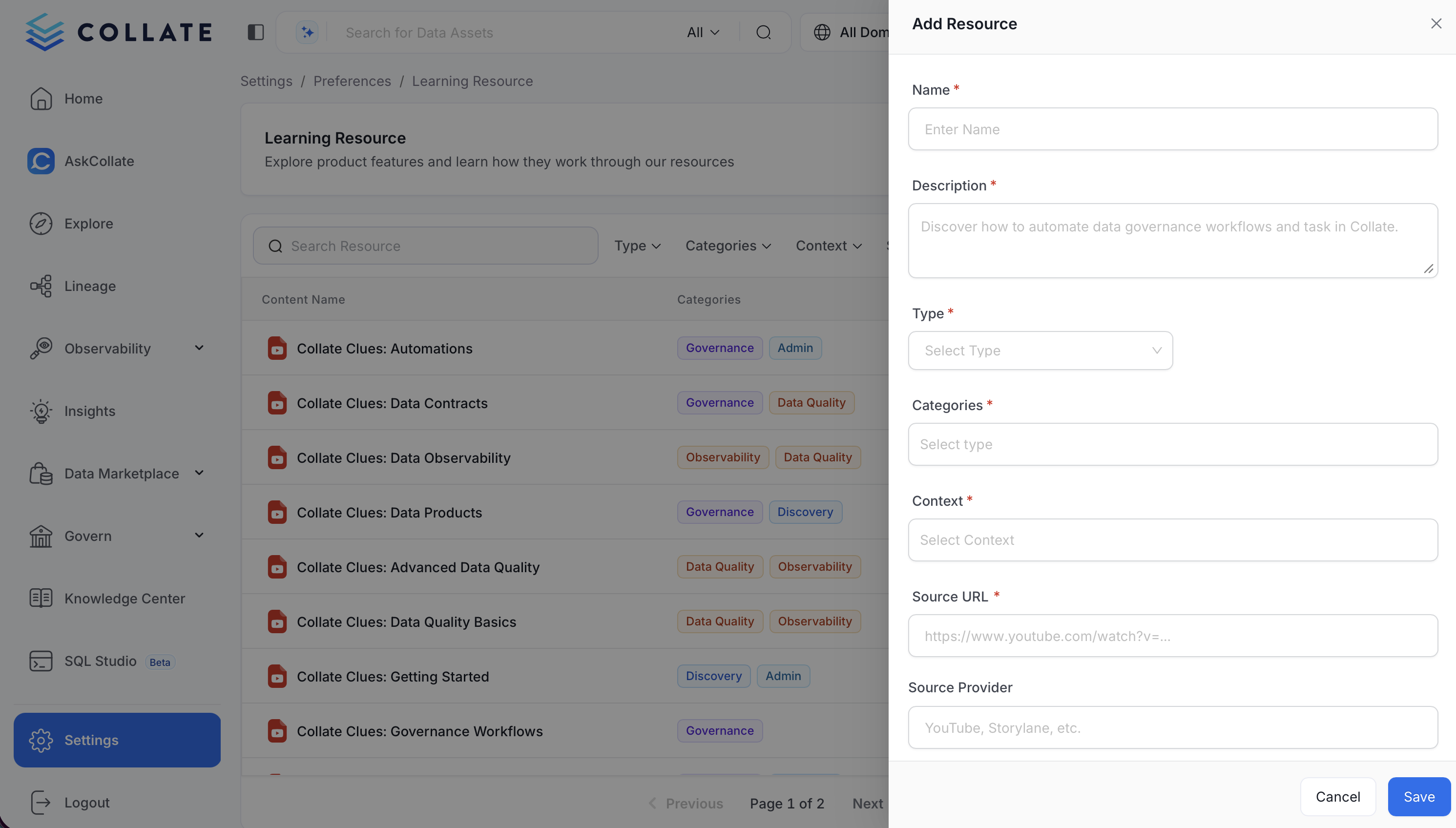Focus the Source URL field
This screenshot has width=1456, height=828.
[x=1173, y=636]
